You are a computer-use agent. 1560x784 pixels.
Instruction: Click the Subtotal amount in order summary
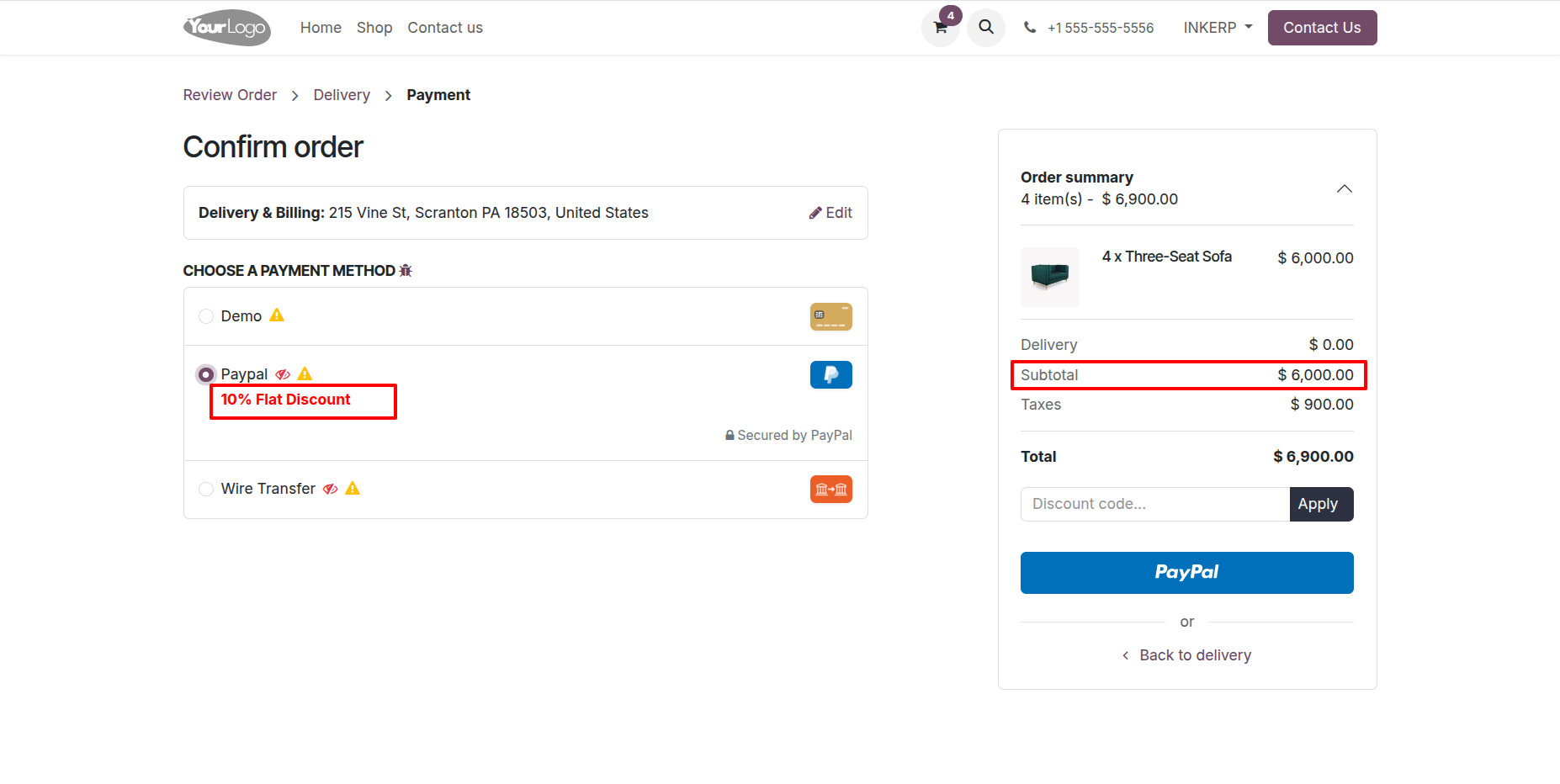click(1315, 375)
